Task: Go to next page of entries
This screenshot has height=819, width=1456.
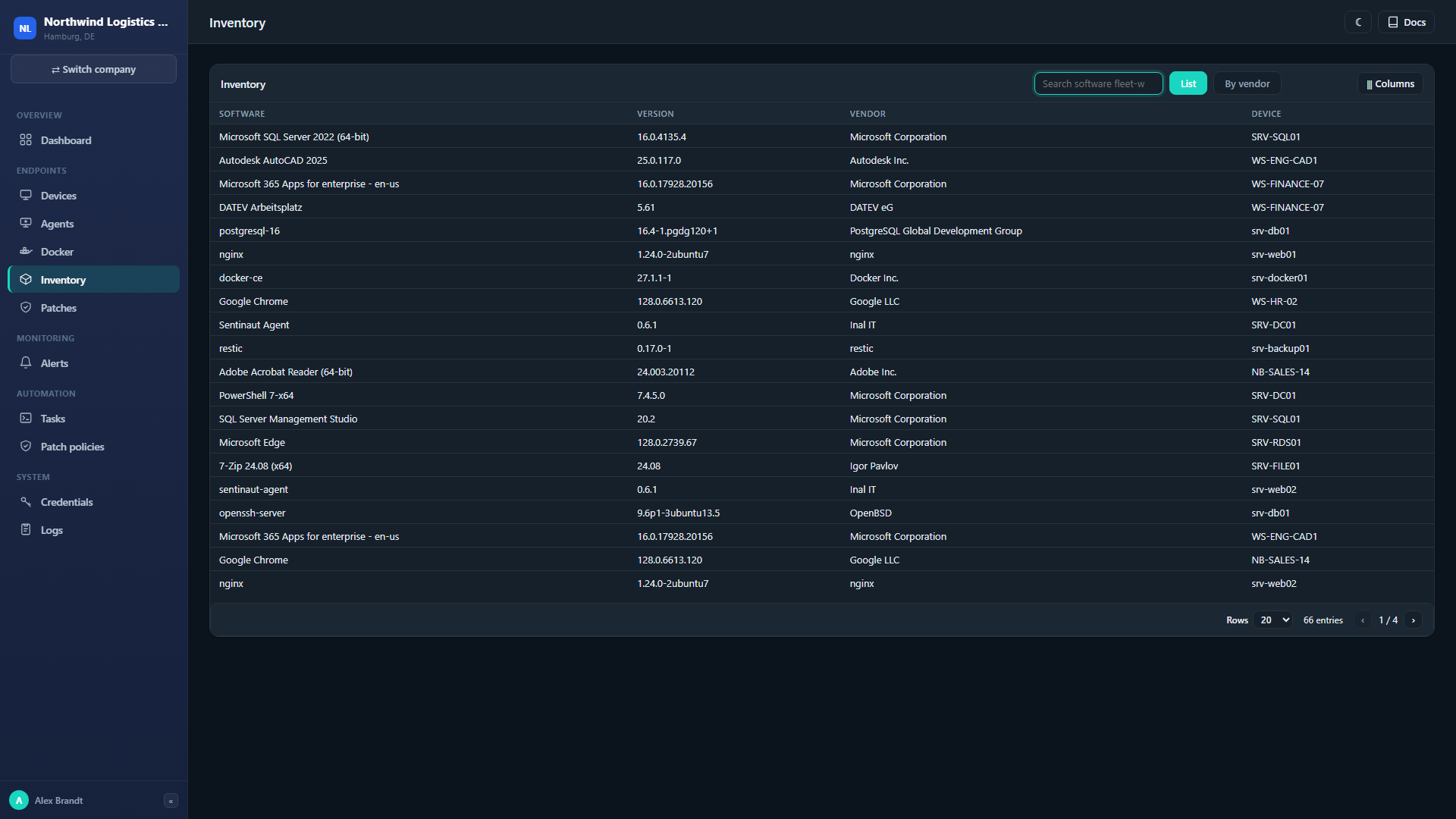Action: tap(1414, 620)
